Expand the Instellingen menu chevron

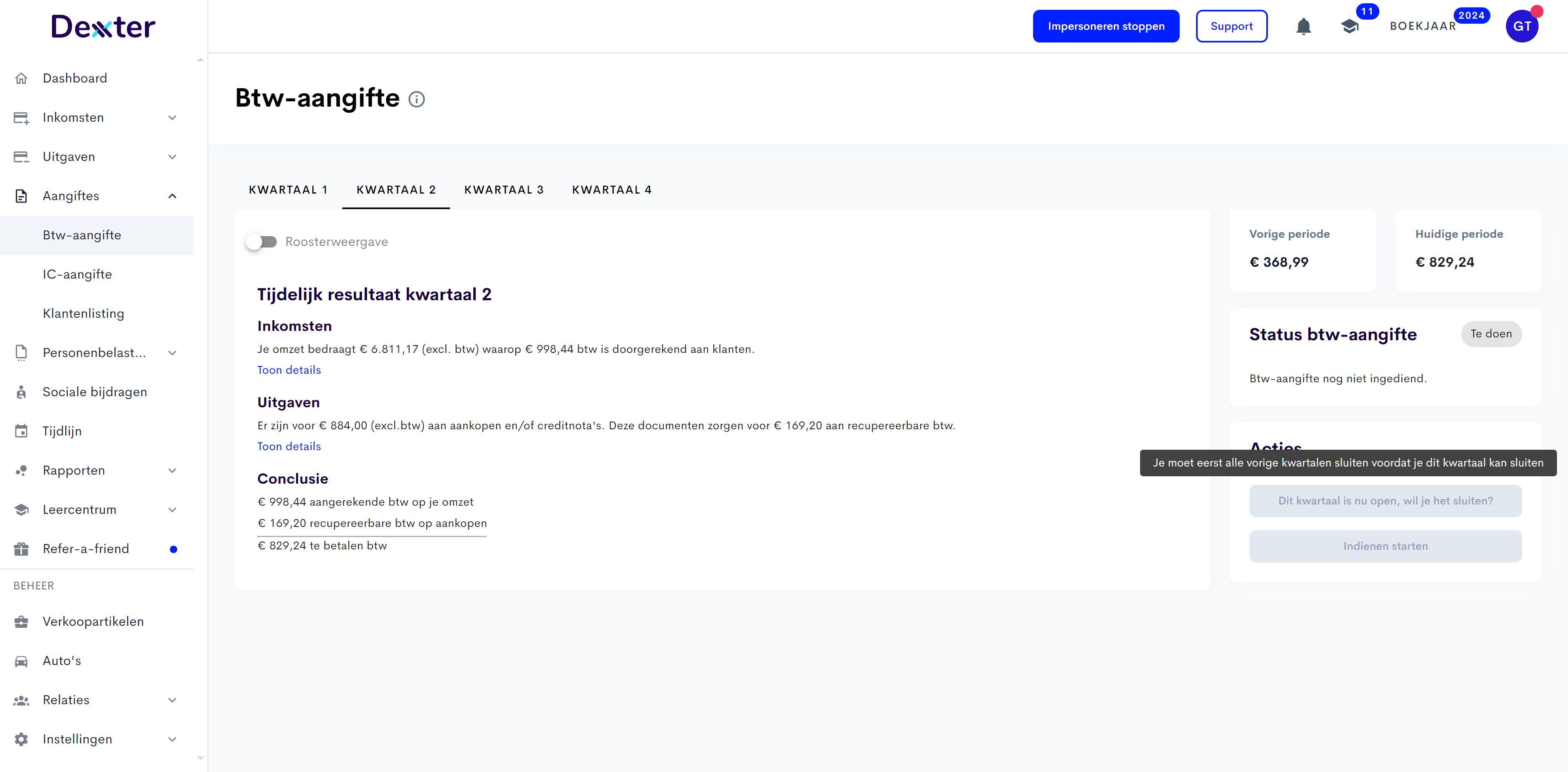click(172, 739)
